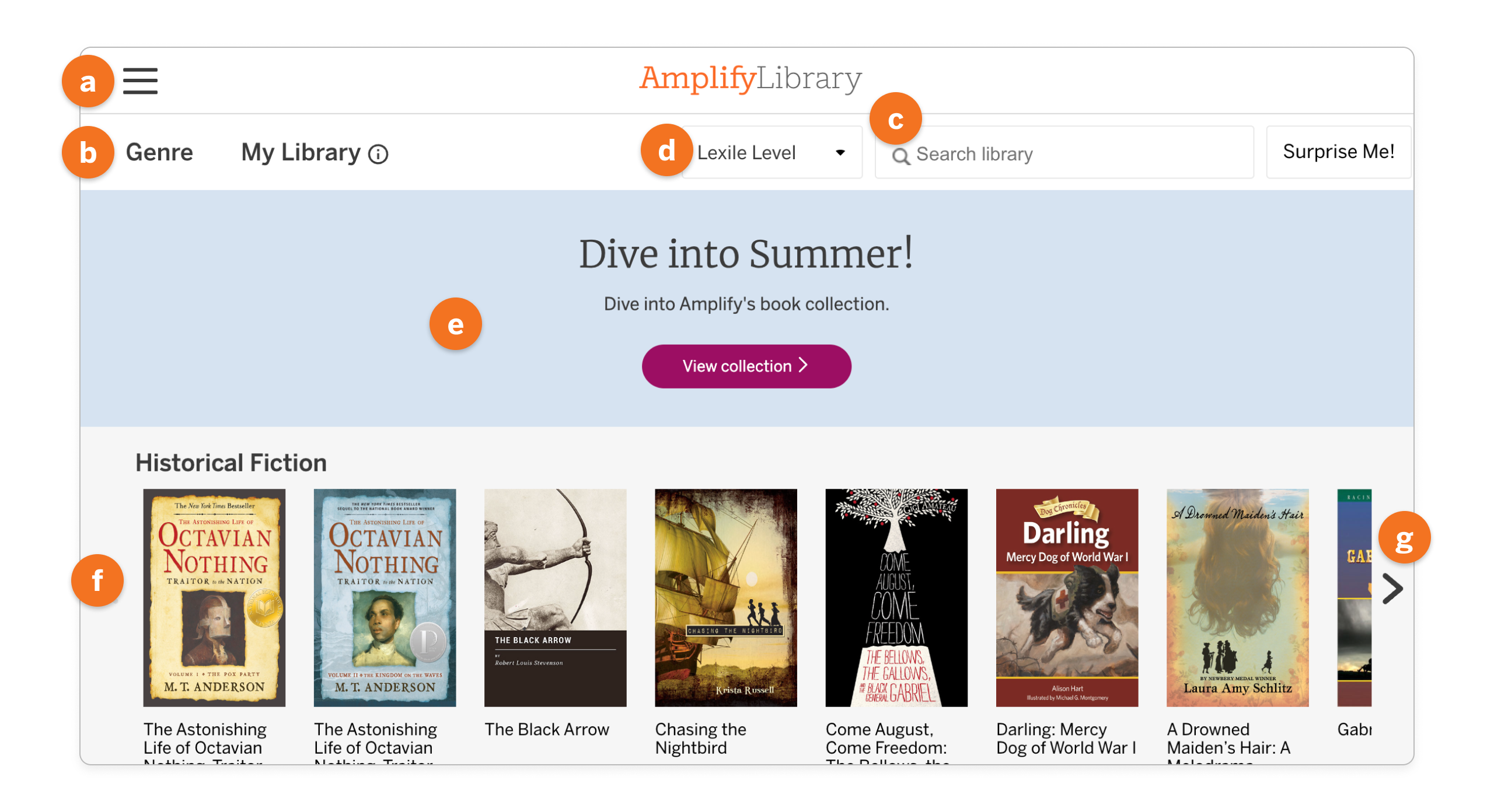Click The Black Arrow title text
The height and width of the screenshot is (812, 1494).
(x=547, y=729)
